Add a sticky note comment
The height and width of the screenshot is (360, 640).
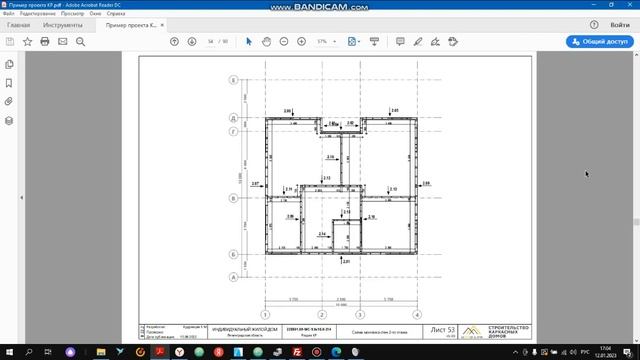tap(400, 42)
